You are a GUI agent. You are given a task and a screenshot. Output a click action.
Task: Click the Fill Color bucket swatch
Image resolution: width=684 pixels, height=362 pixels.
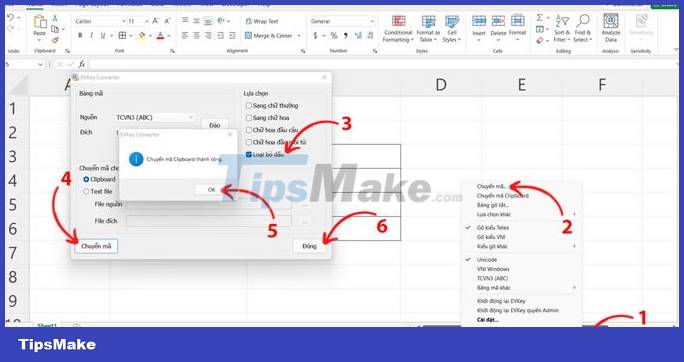[142, 36]
